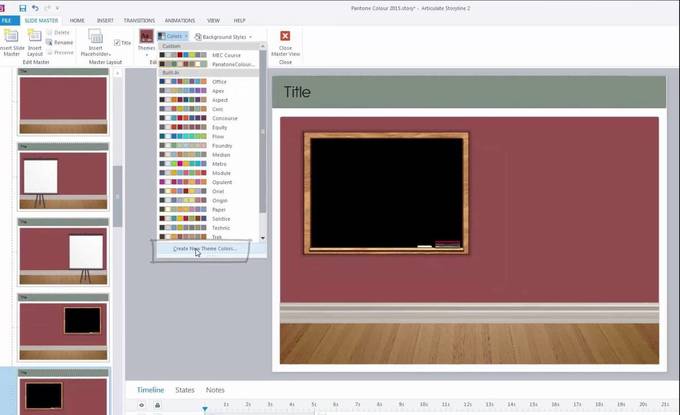Screen dimensions: 680x415
Task: Collapse the Colors dropdown button
Action: pos(173,37)
